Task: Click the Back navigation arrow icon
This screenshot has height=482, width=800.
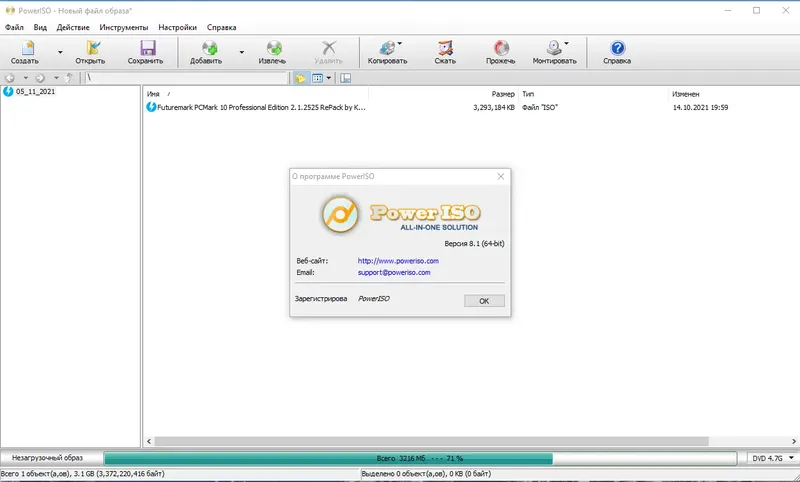Action: 10,78
